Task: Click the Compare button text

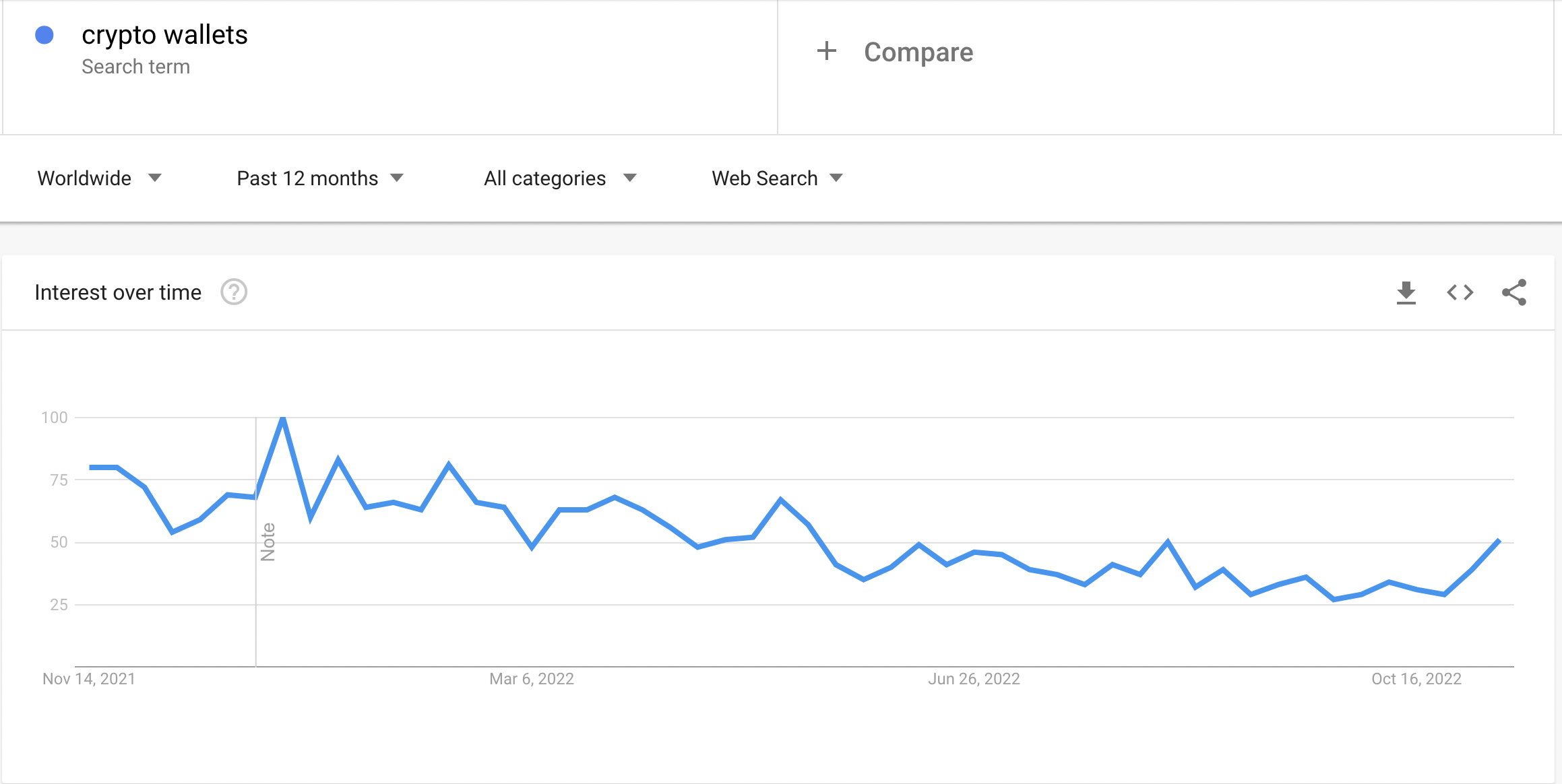Action: coord(918,53)
